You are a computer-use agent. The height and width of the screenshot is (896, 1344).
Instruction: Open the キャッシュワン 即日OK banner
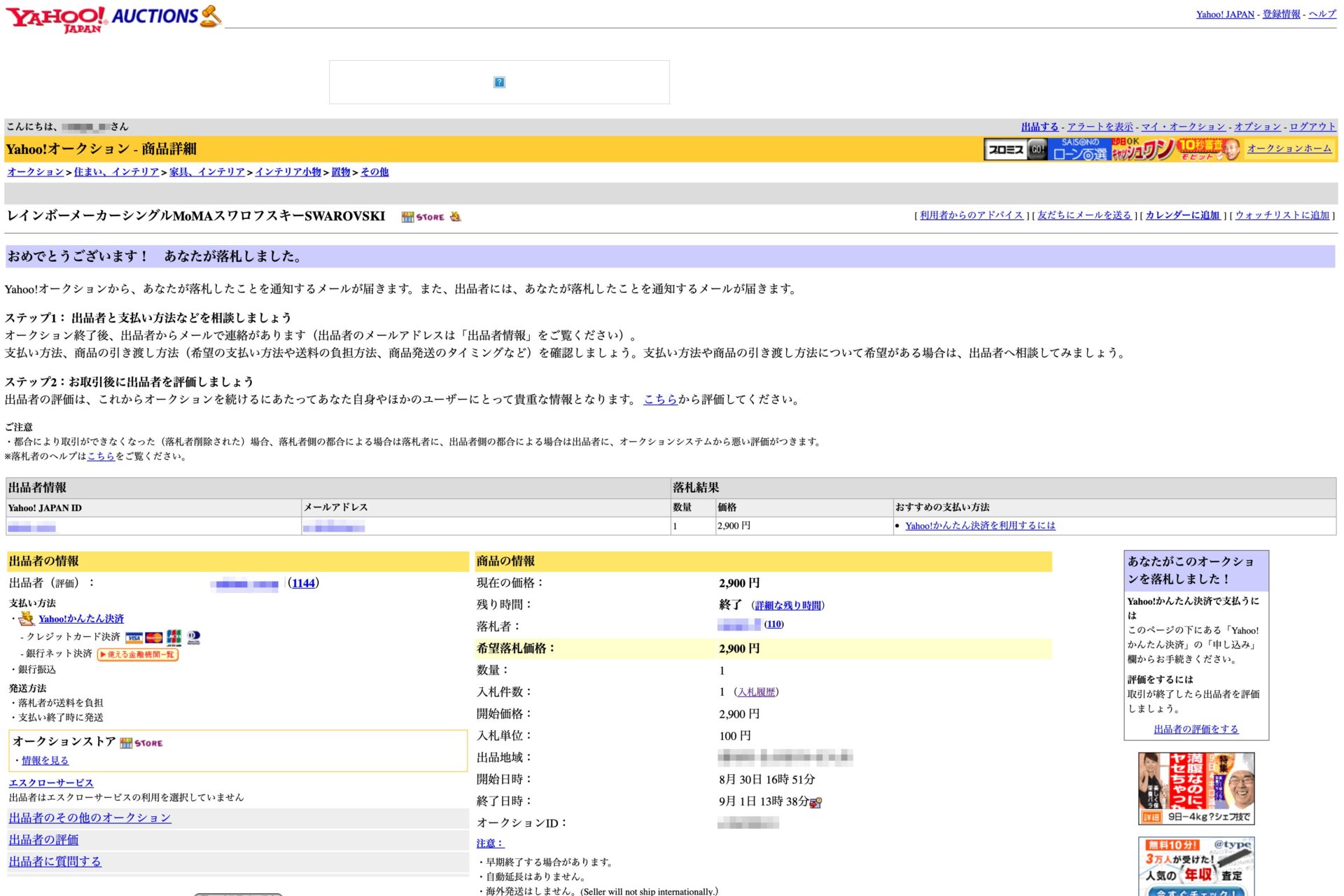pos(1144,149)
